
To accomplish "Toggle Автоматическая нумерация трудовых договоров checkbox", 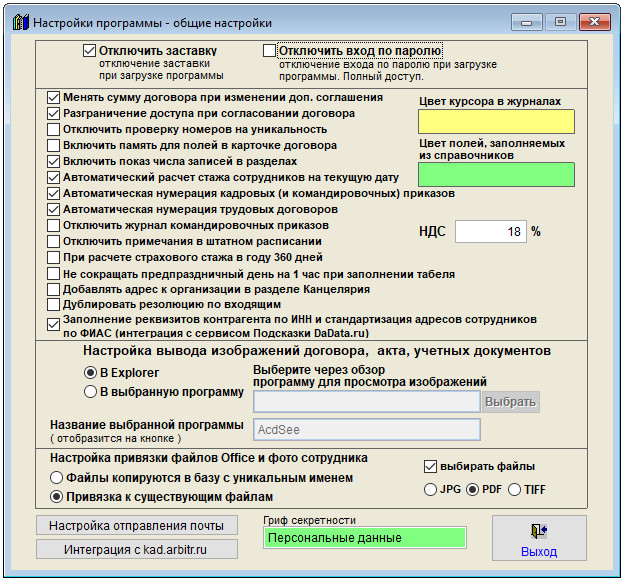I will (53, 209).
